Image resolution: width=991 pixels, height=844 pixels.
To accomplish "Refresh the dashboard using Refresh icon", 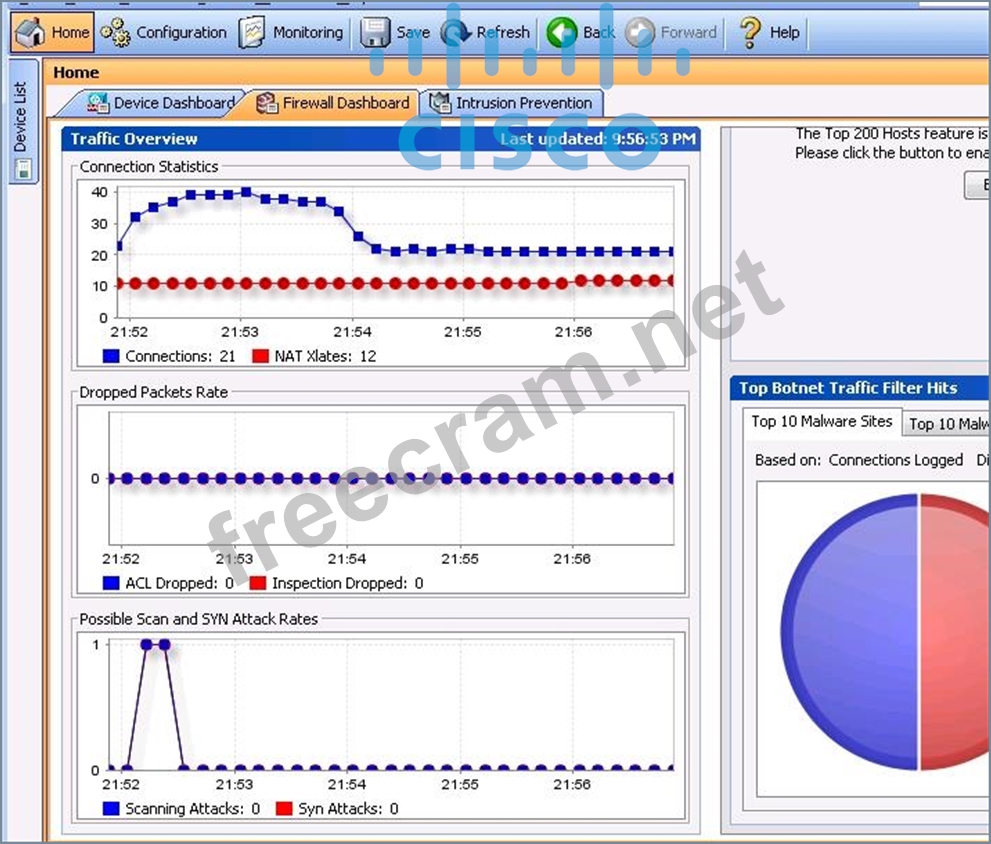I will [456, 32].
